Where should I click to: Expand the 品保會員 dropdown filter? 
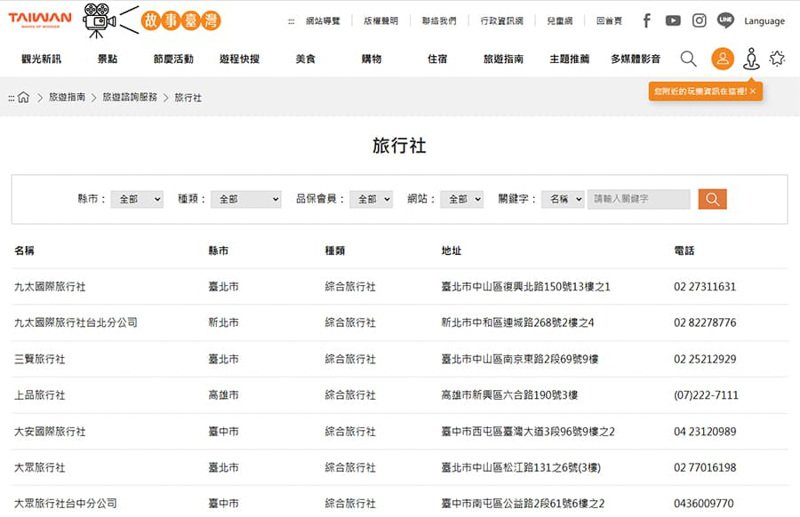tap(371, 199)
